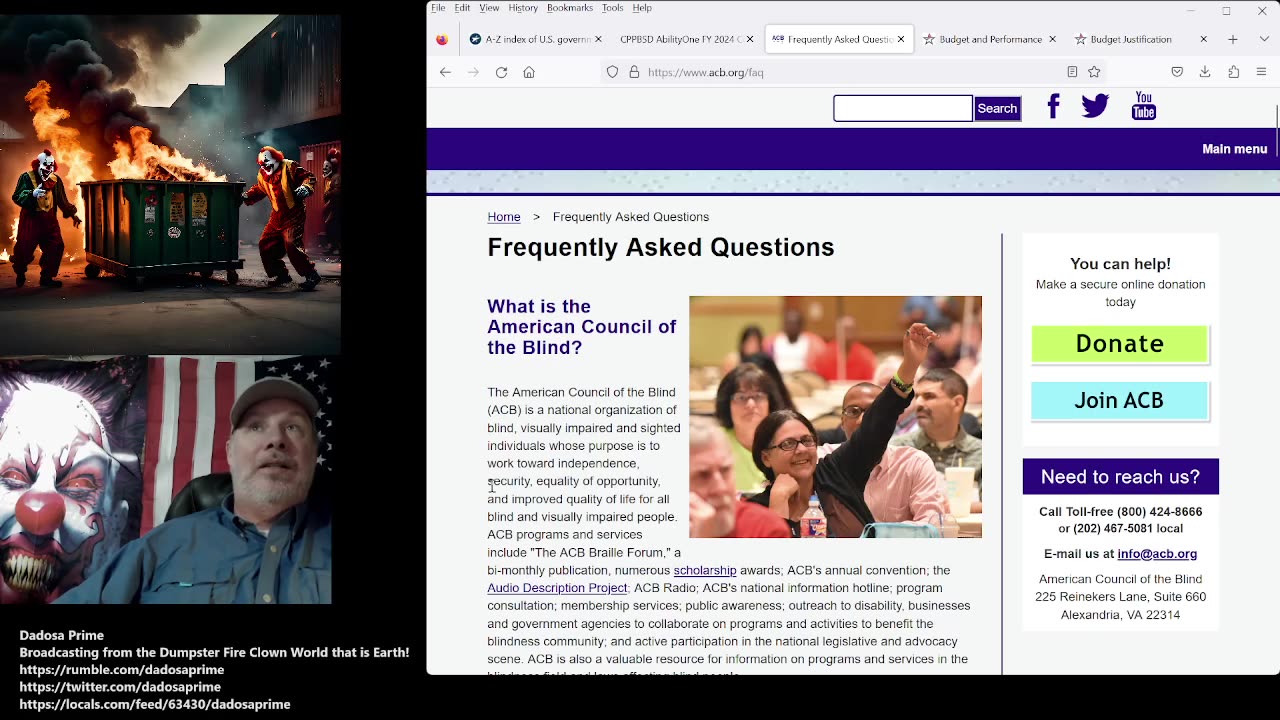The image size is (1280, 720).
Task: Click the dumpster fire clown image
Action: (x=170, y=185)
